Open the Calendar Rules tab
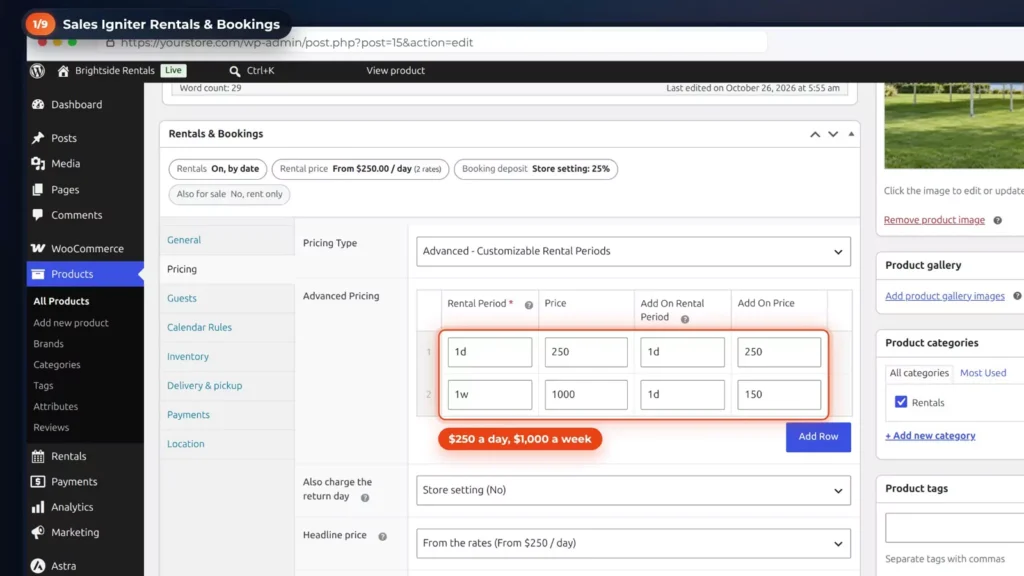The width and height of the screenshot is (1024, 576). pyautogui.click(x=199, y=327)
